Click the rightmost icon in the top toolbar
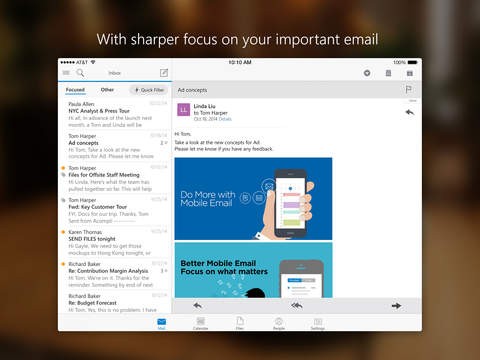Image resolution: width=480 pixels, height=360 pixels. pyautogui.click(x=410, y=73)
